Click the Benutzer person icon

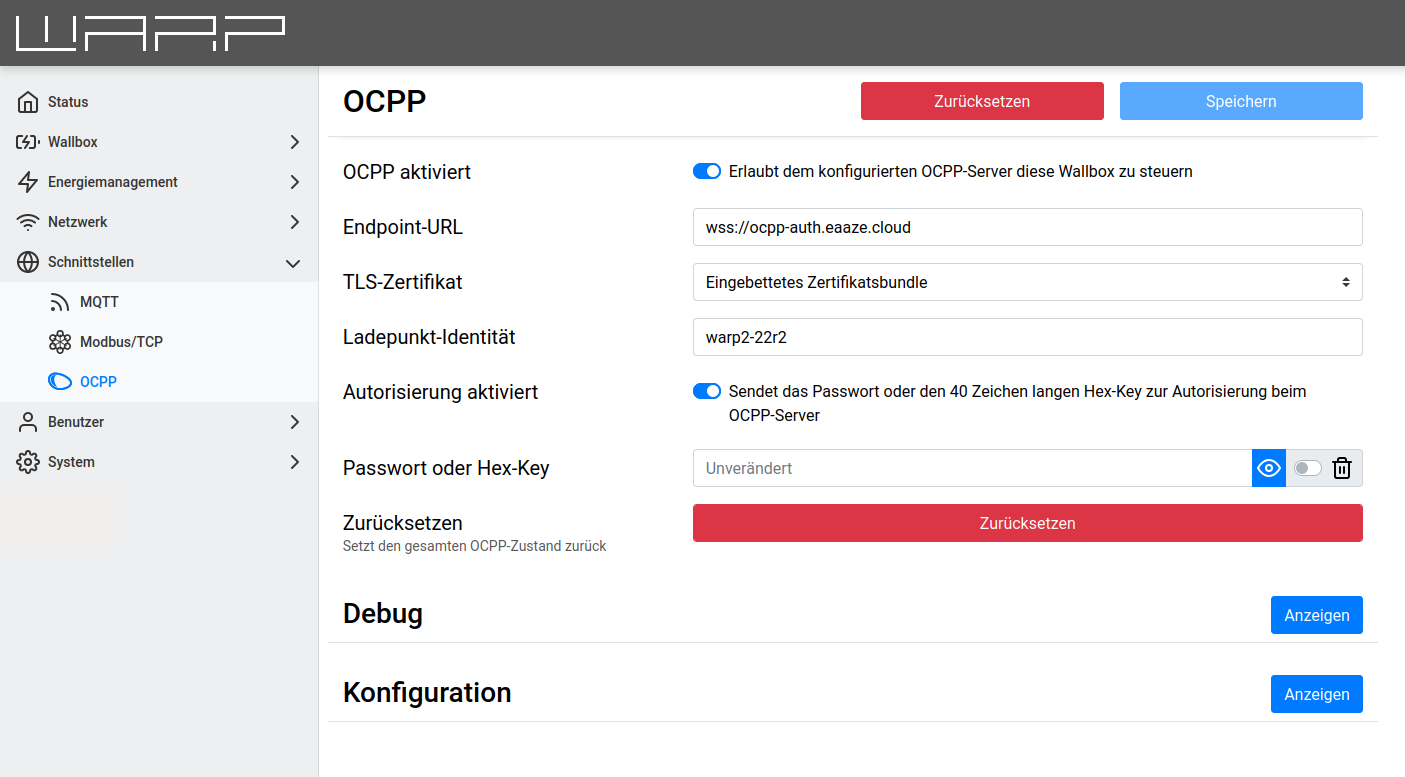(x=28, y=422)
